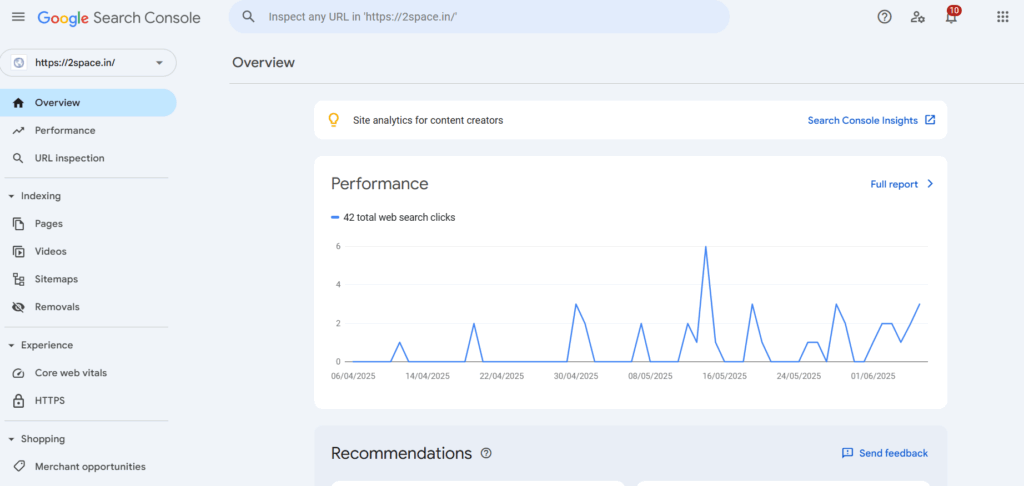
Task: Click the URL inspection magnifier icon
Action: click(18, 158)
